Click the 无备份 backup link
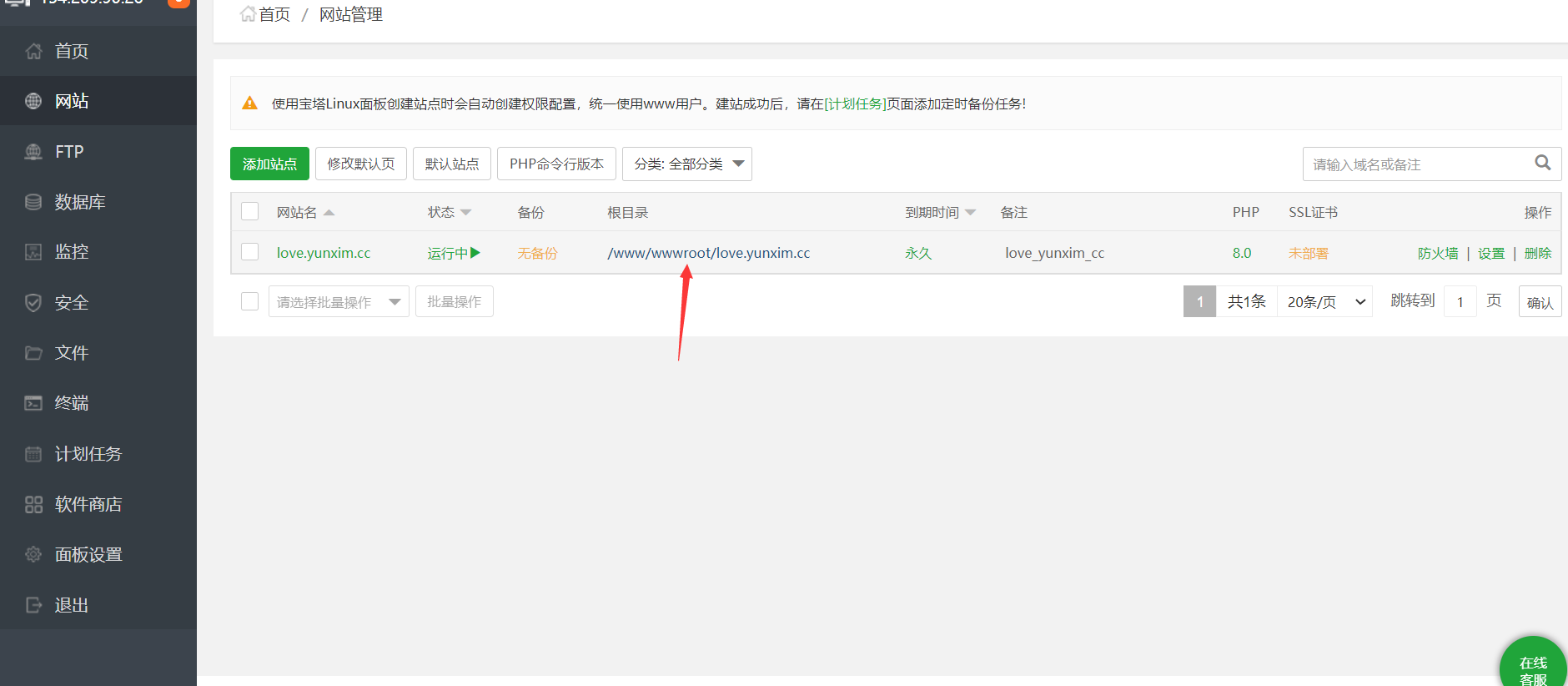Image resolution: width=1568 pixels, height=686 pixels. 537,253
